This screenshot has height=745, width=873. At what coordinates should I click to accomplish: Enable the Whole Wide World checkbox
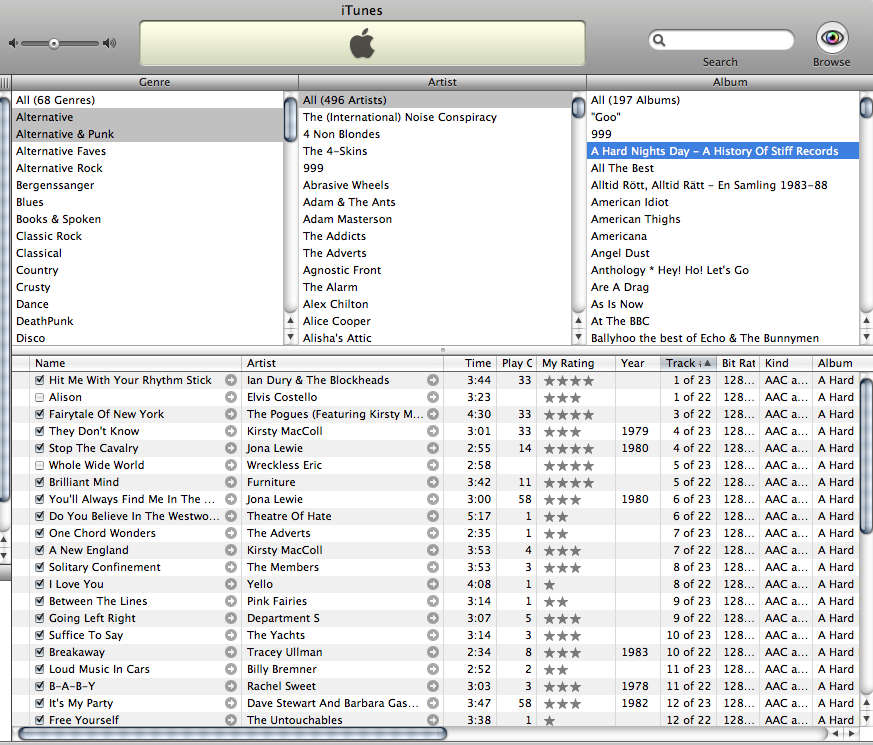tap(40, 465)
